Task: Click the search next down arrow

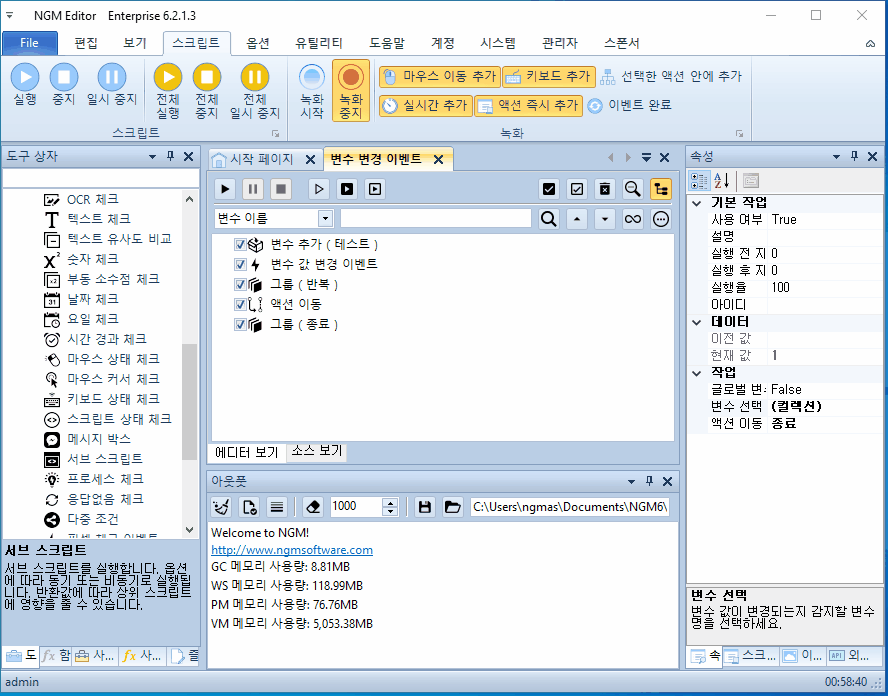Action: 605,219
